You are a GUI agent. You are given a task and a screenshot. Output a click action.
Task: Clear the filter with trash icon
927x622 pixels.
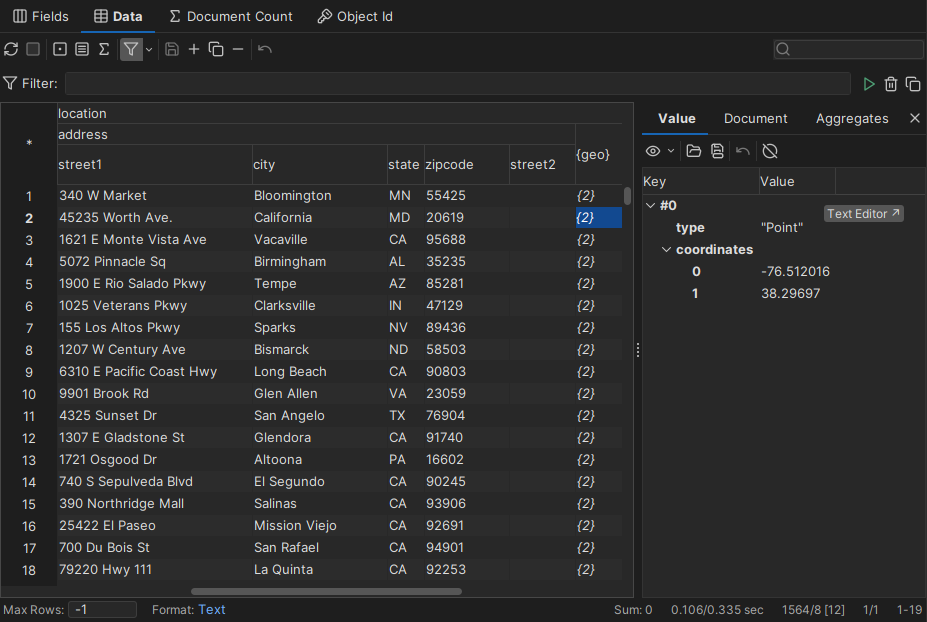[891, 84]
